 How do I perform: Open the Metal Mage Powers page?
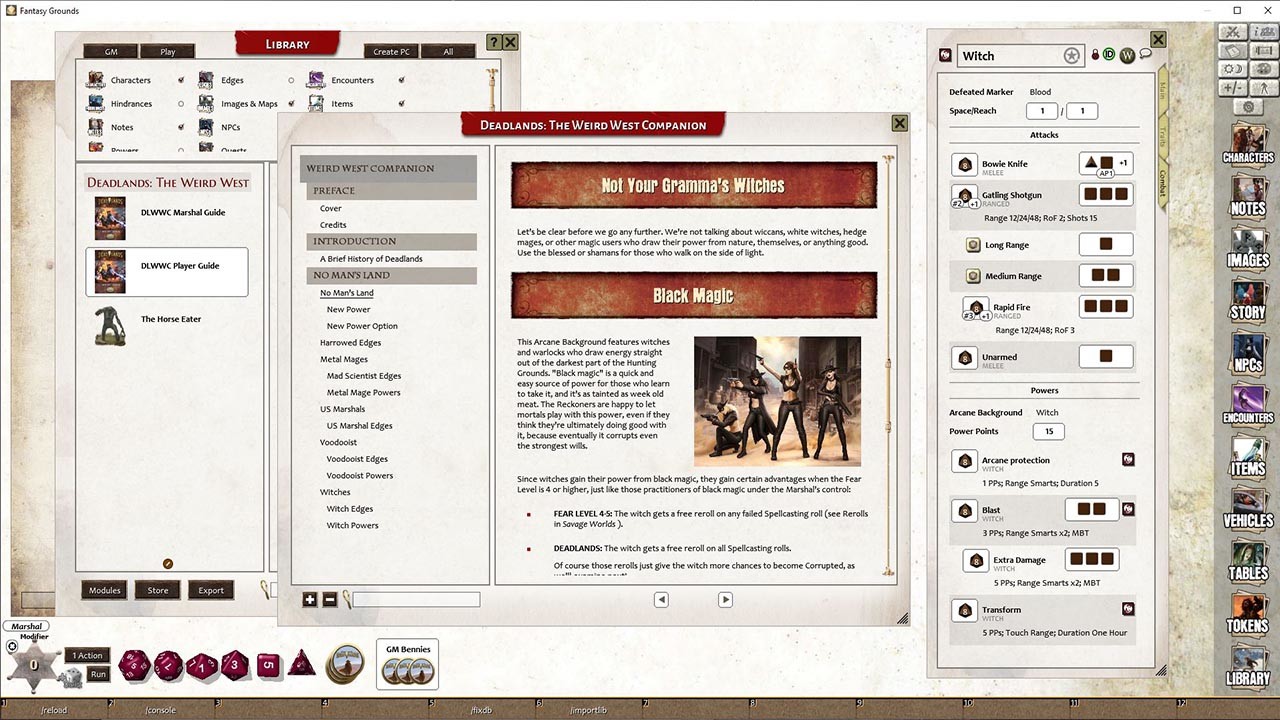(x=364, y=393)
